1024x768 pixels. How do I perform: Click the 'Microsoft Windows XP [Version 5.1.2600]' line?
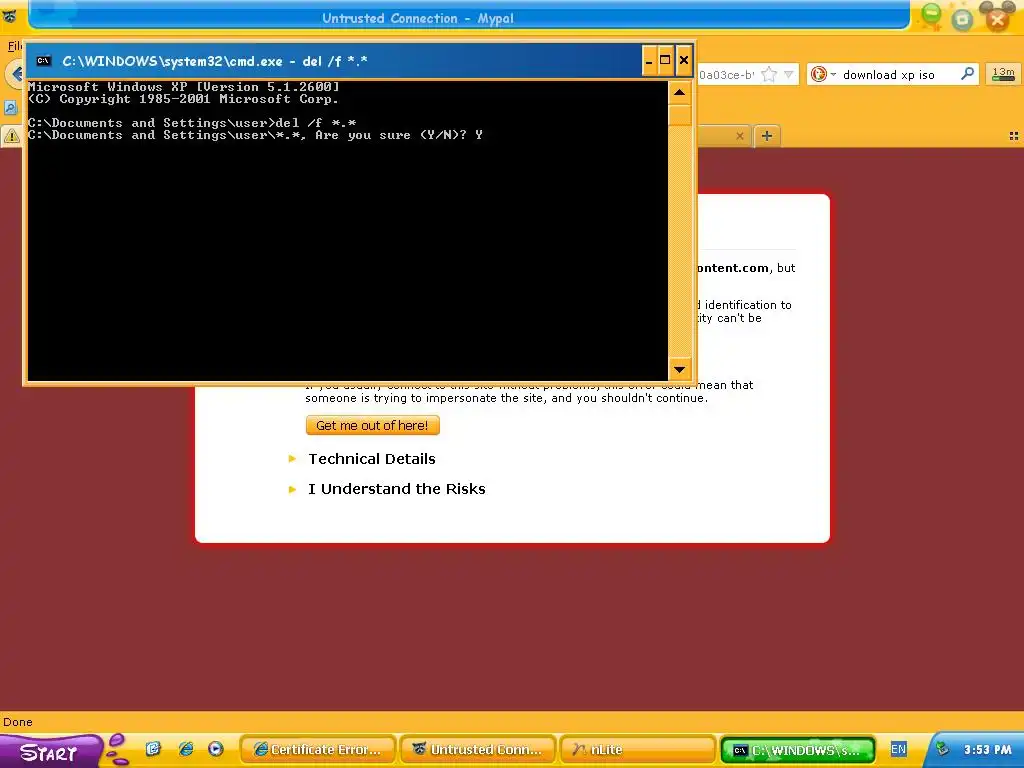coord(184,86)
